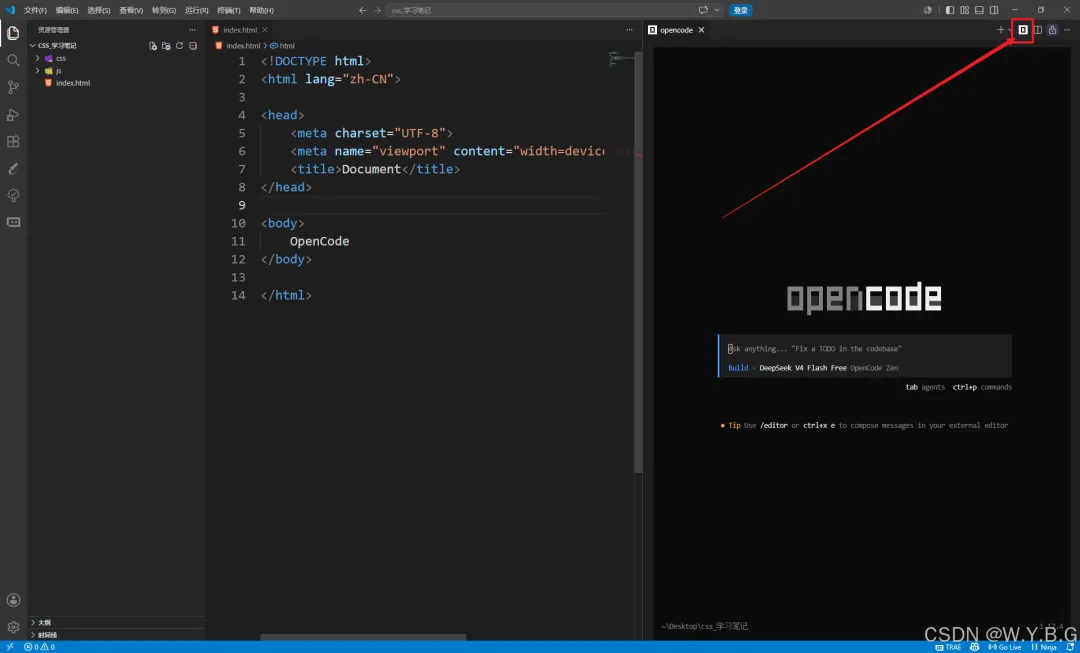Toggle the primary side bar visibility

(x=950, y=10)
